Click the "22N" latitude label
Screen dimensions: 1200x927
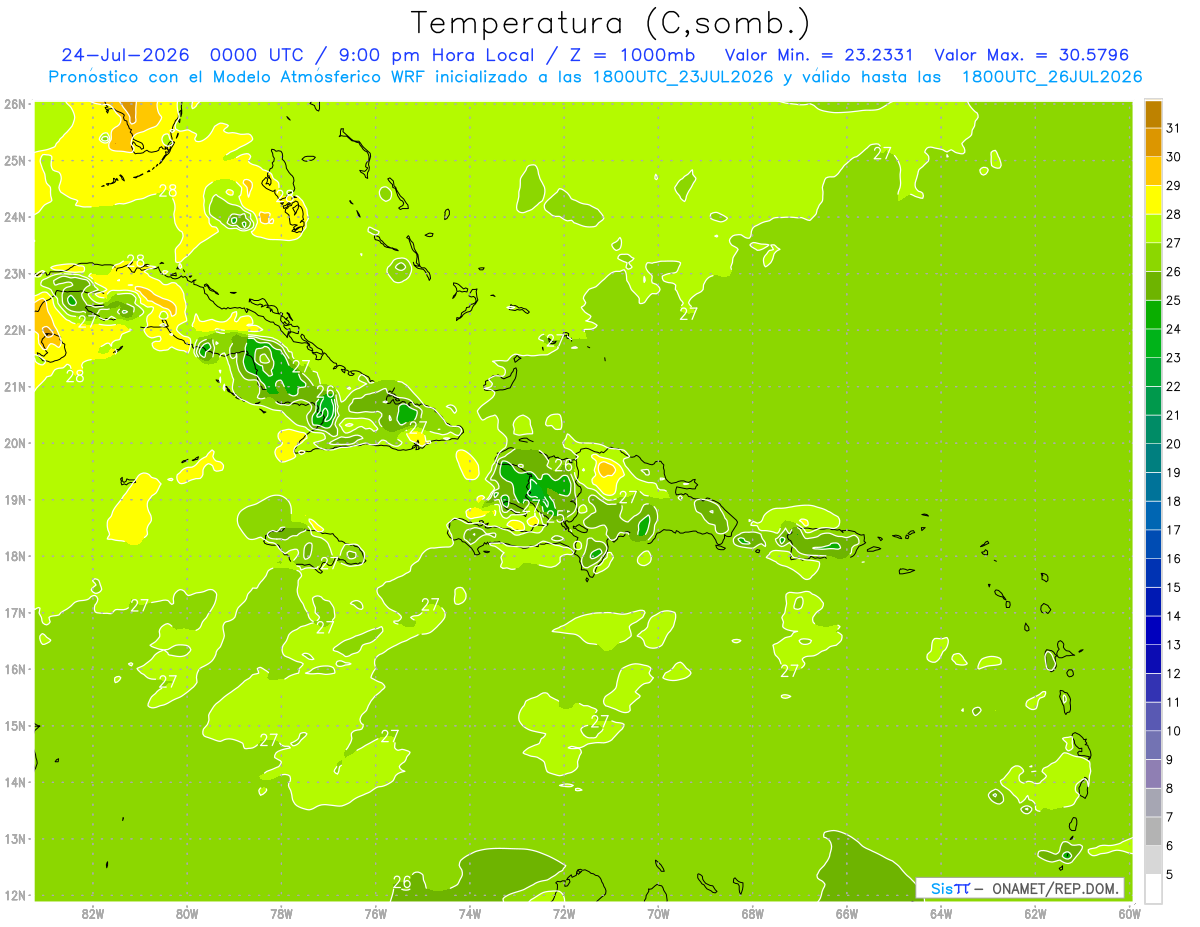tap(14, 329)
